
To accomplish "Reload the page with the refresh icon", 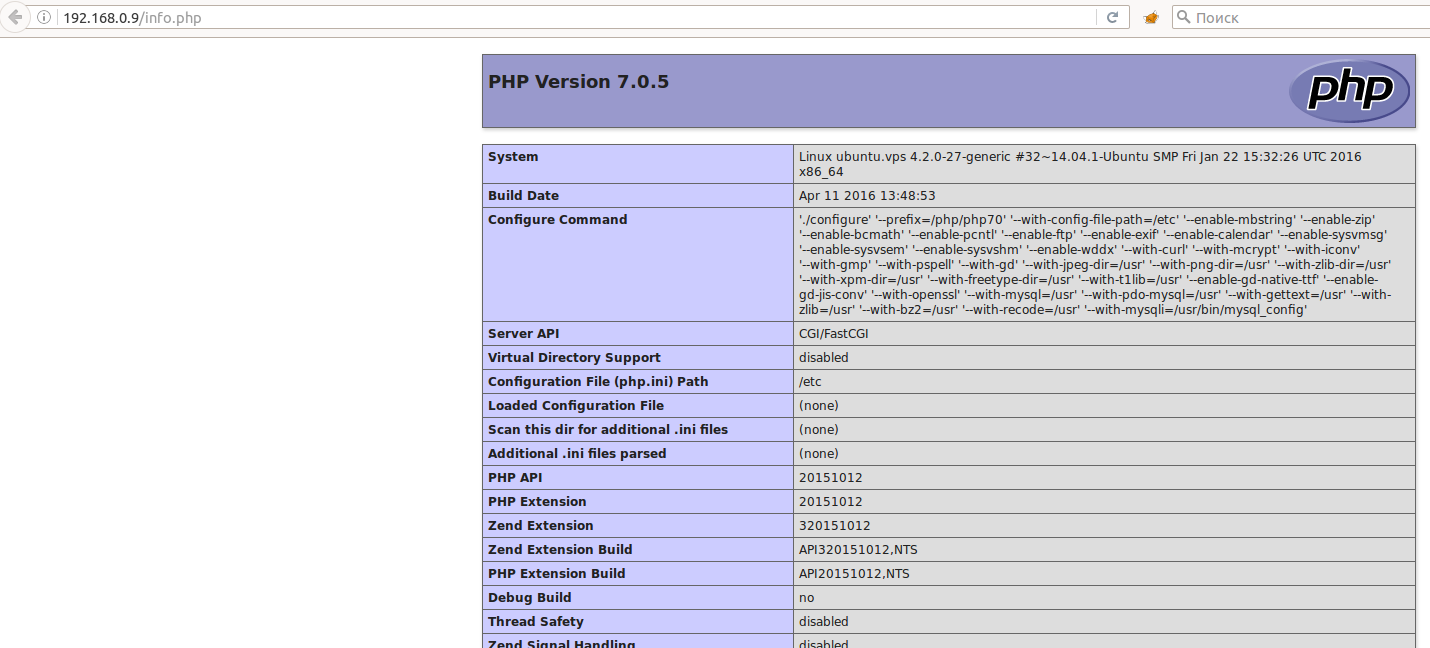I will tap(1112, 17).
